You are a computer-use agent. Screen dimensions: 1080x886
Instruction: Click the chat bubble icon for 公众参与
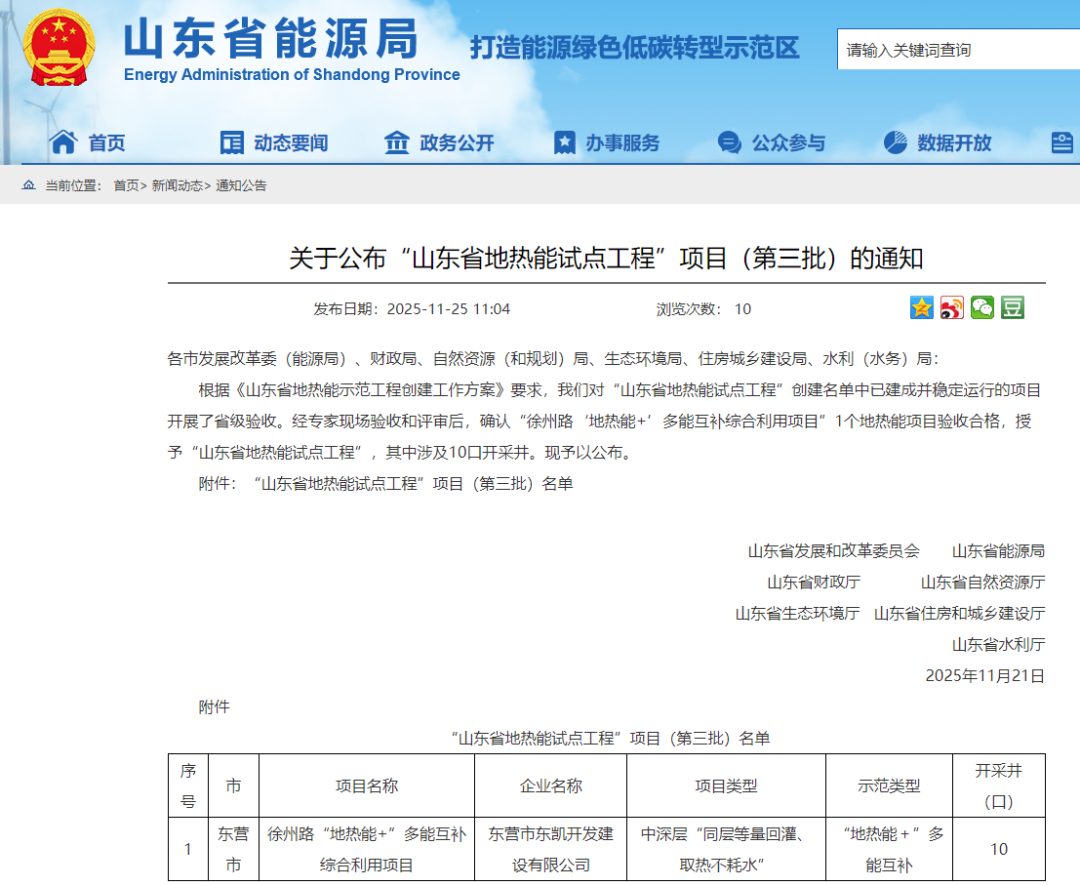[x=730, y=143]
